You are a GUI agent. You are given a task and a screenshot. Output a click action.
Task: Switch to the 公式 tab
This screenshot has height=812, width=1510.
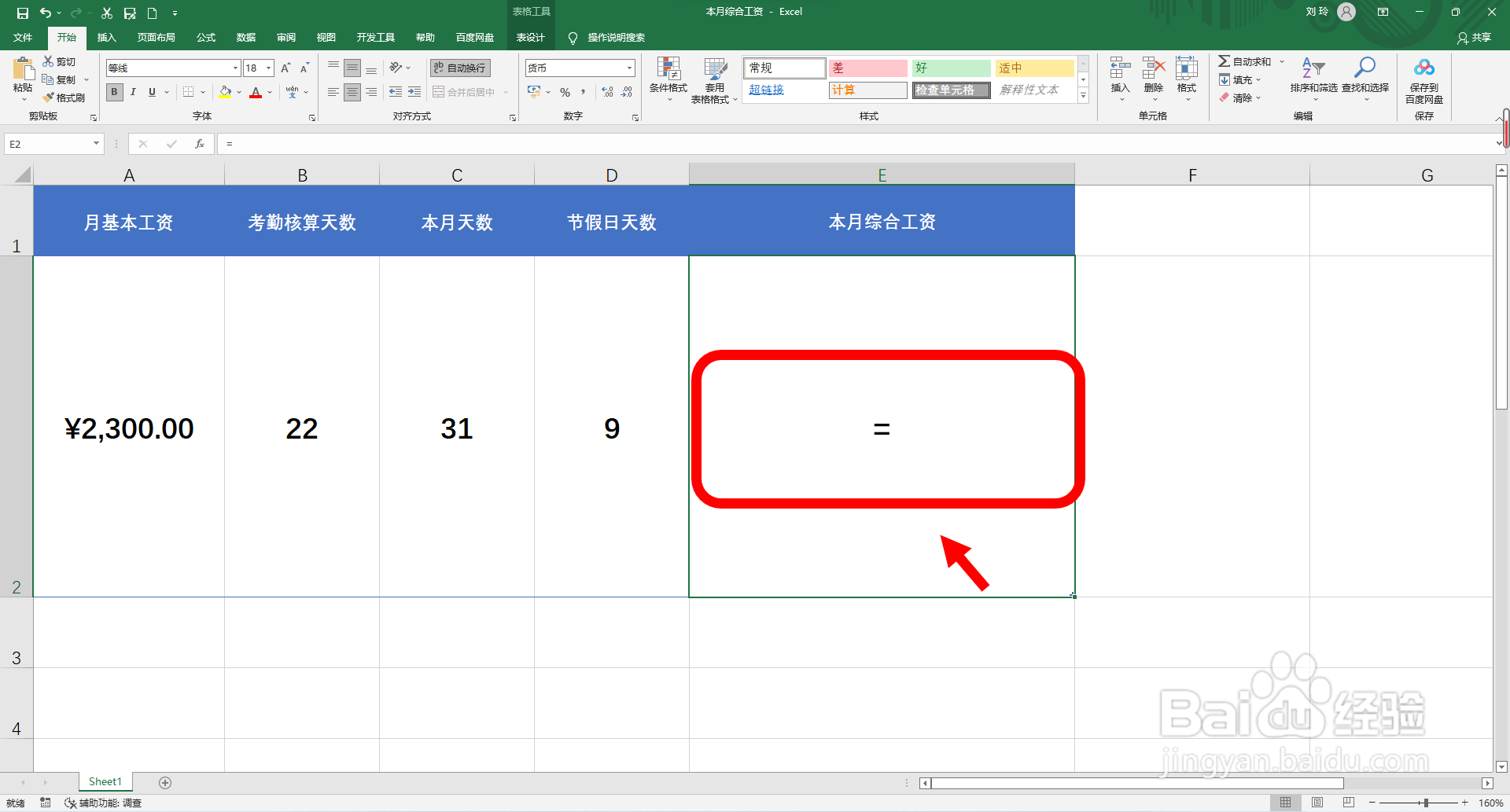click(x=206, y=37)
